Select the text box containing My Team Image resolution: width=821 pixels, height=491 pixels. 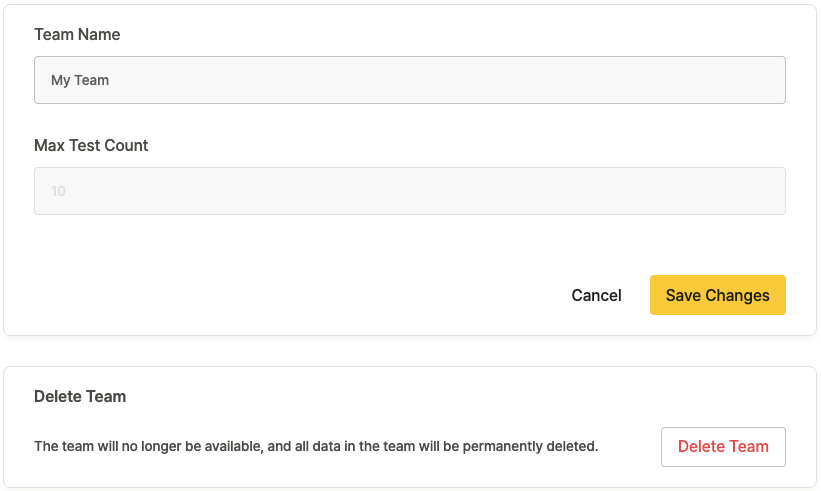point(410,80)
